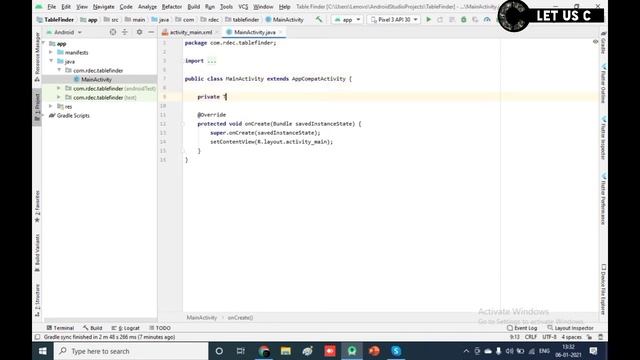The width and height of the screenshot is (640, 360).
Task: Click the CRLF line separator status entry
Action: click(531, 337)
